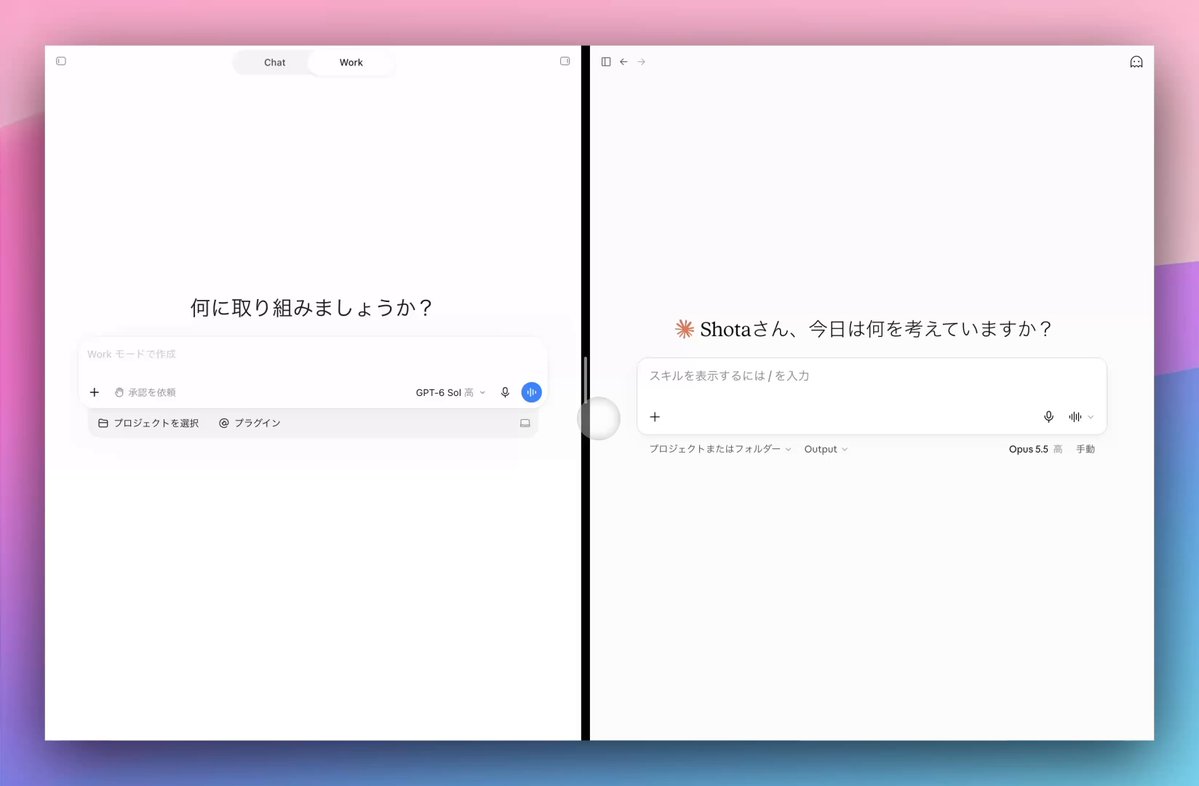The image size is (1199, 786).
Task: Open the プロジェクトまたはフォルダー dropdown
Action: click(x=720, y=449)
